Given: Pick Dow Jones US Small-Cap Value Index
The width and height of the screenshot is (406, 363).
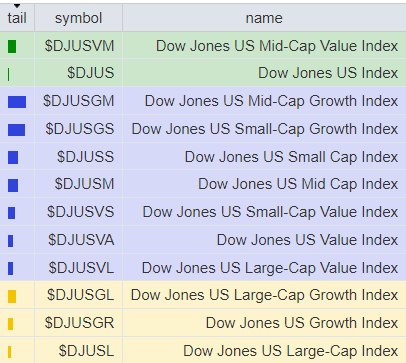Looking at the screenshot, I should (x=270, y=212).
